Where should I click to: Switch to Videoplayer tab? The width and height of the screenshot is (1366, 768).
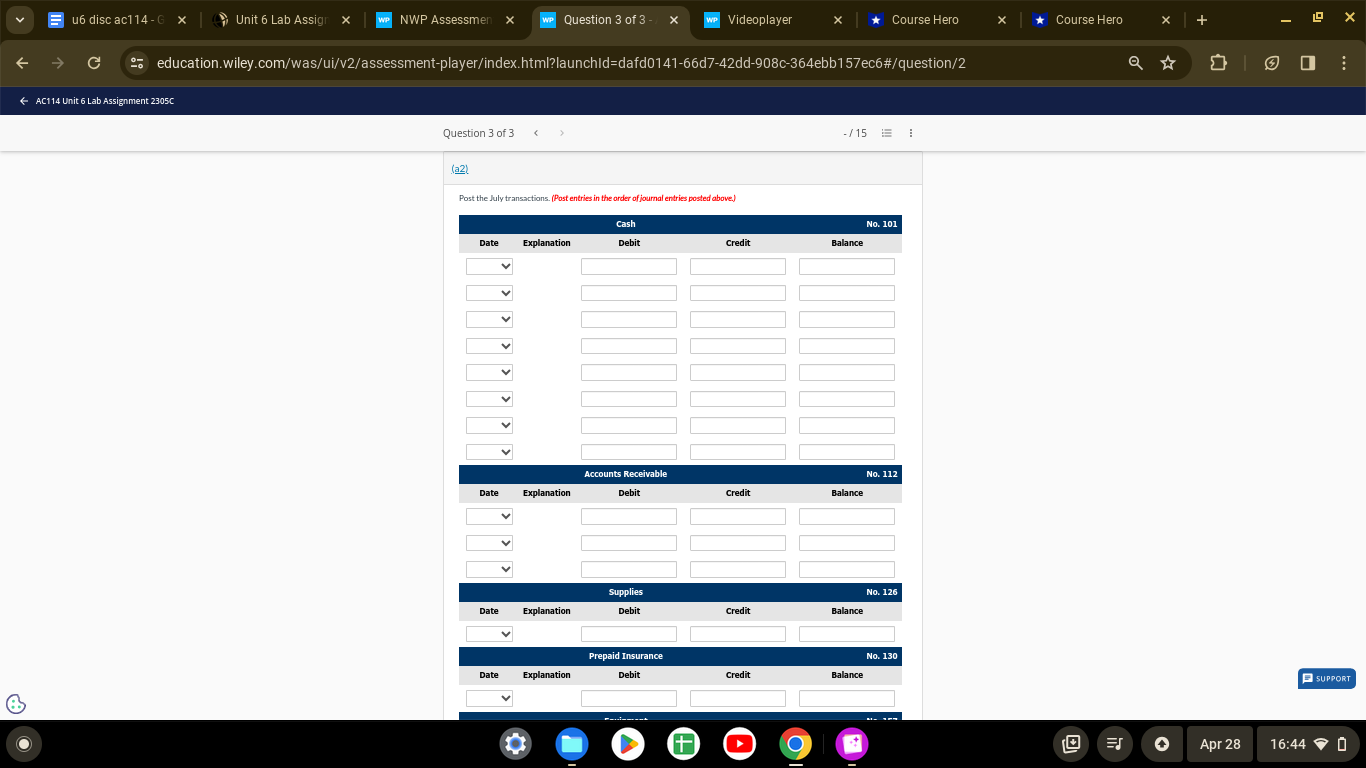coord(772,20)
